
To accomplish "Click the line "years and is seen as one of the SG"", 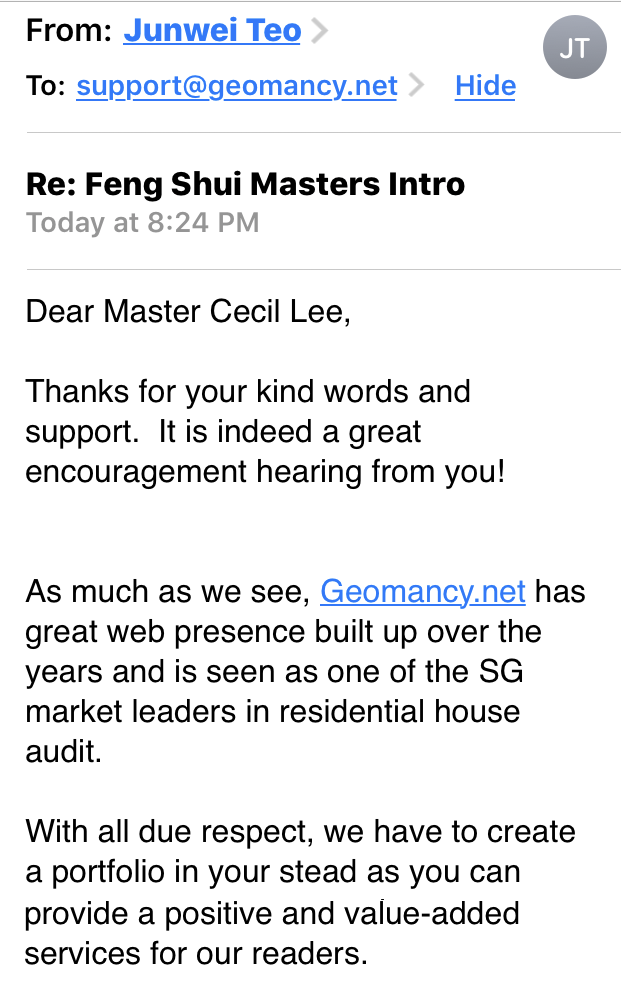I will click(x=274, y=671).
